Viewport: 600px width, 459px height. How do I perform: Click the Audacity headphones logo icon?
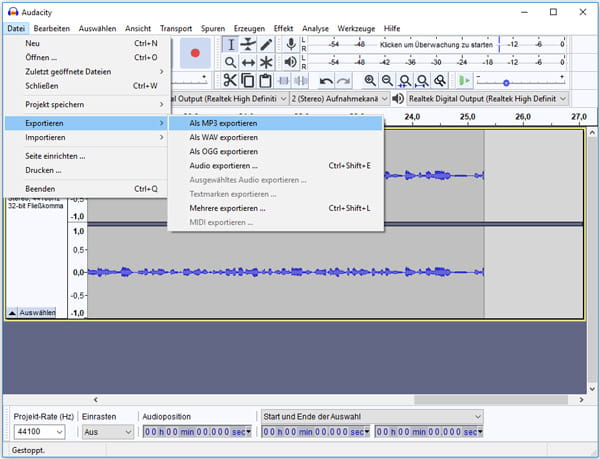click(x=13, y=12)
